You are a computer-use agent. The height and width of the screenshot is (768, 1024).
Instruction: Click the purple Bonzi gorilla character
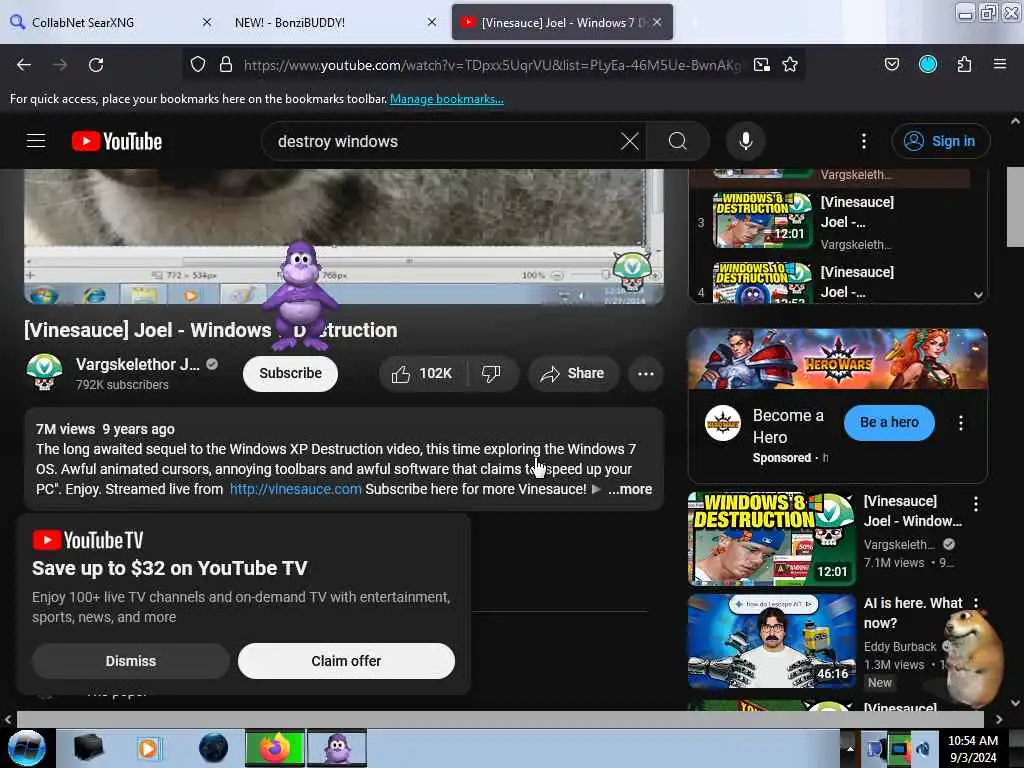pos(300,295)
